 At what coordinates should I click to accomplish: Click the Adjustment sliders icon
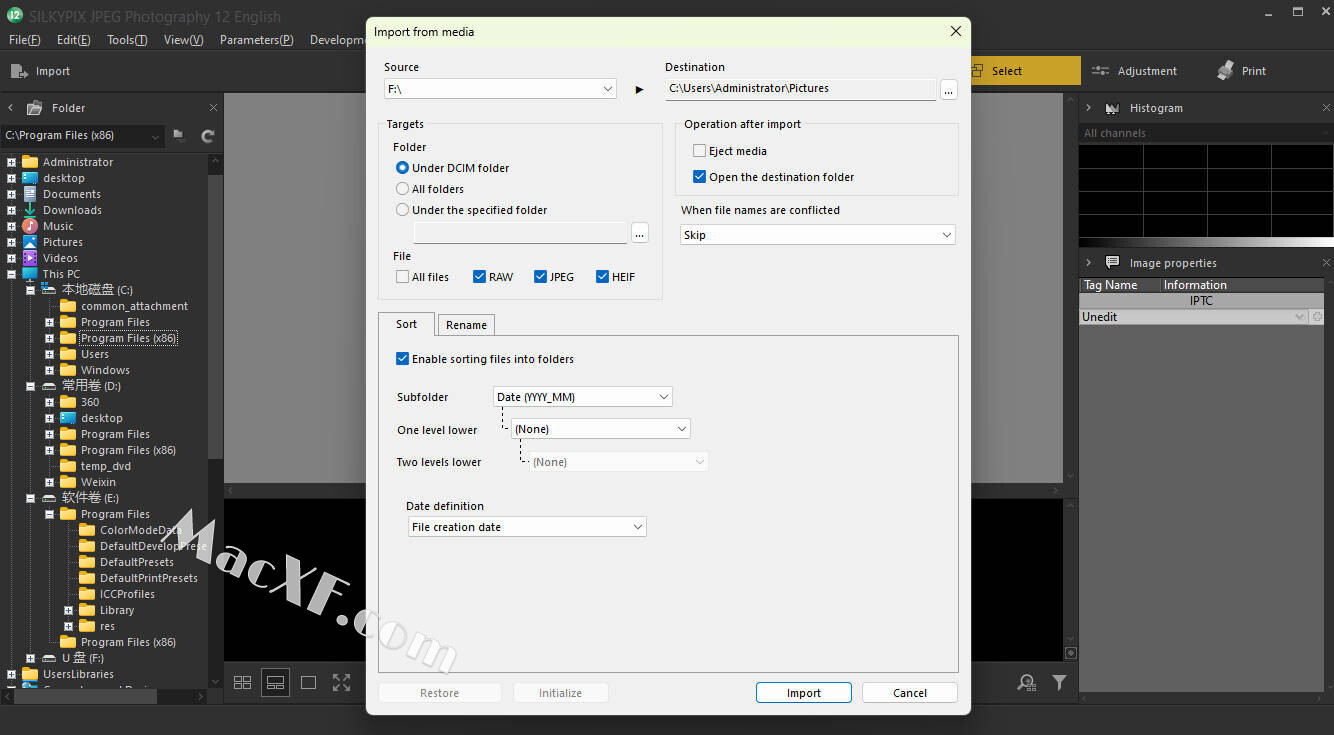point(1101,71)
